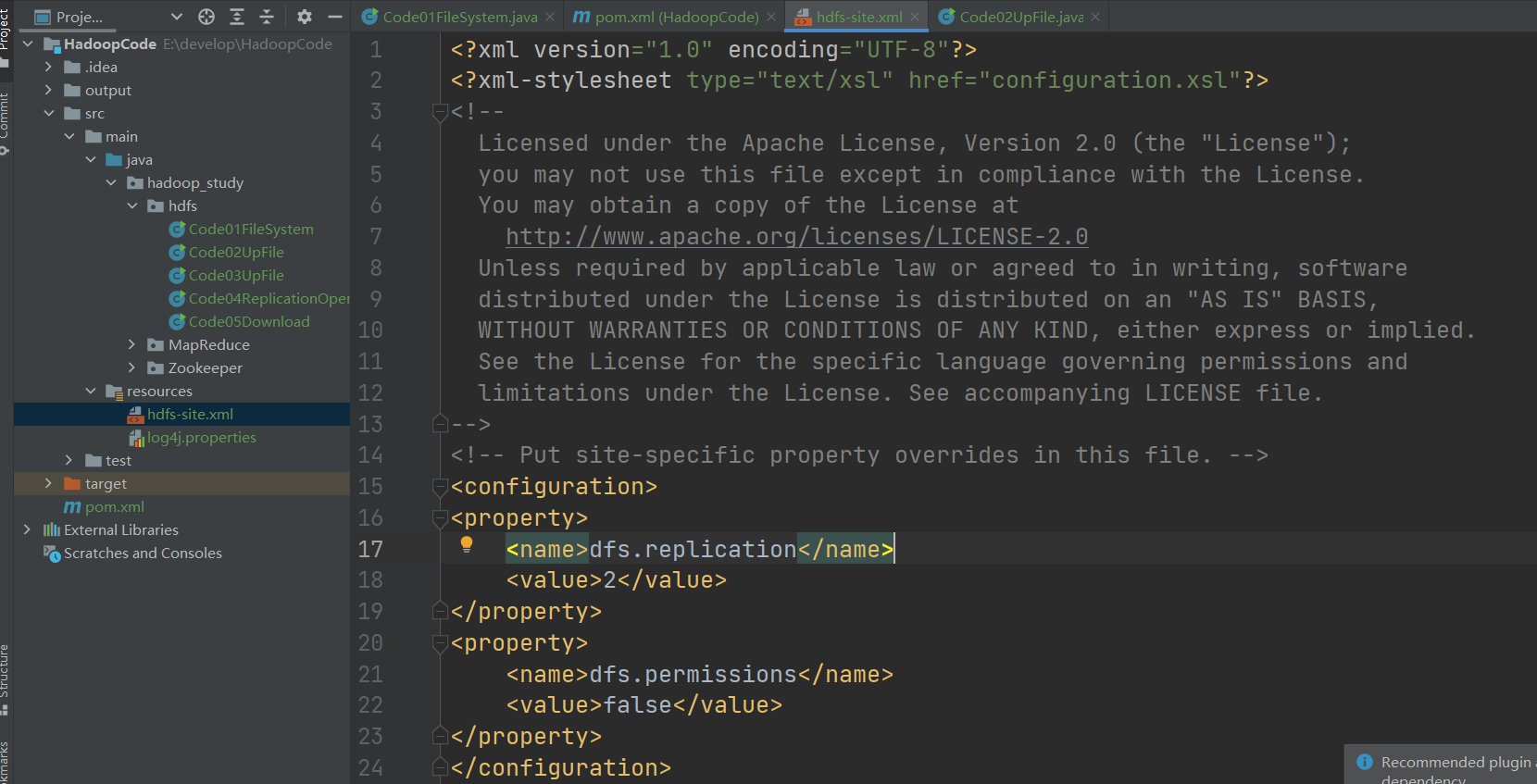Click the Recommended plugin notification
Image resolution: width=1537 pixels, height=784 pixels.
(1441, 764)
